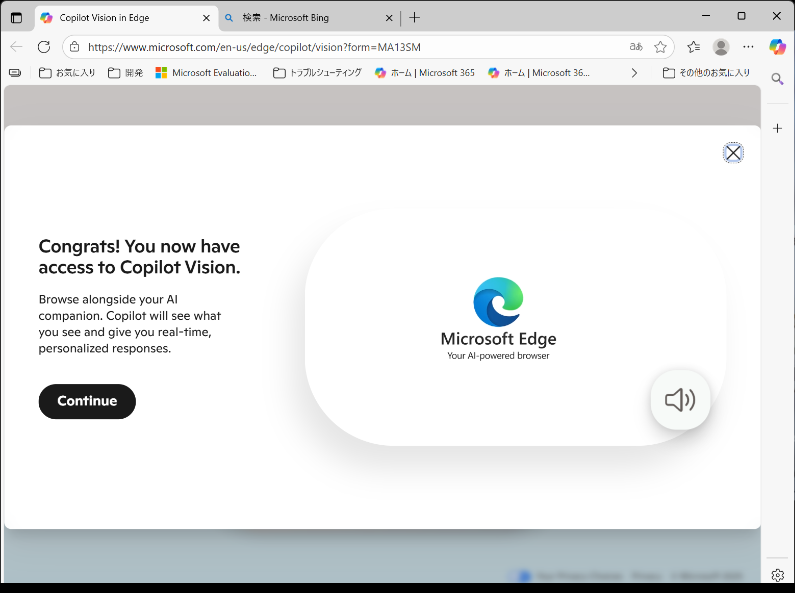The width and height of the screenshot is (795, 593).
Task: Open その他のお気に入り folder
Action: (706, 73)
